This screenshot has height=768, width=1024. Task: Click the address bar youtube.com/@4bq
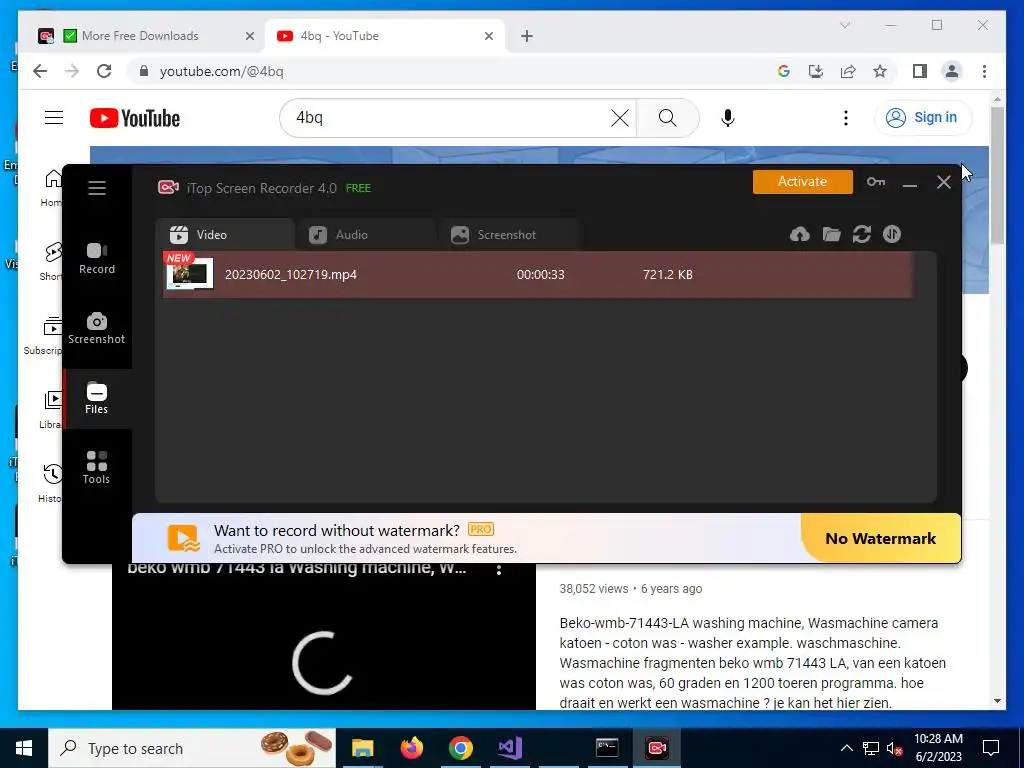[222, 71]
